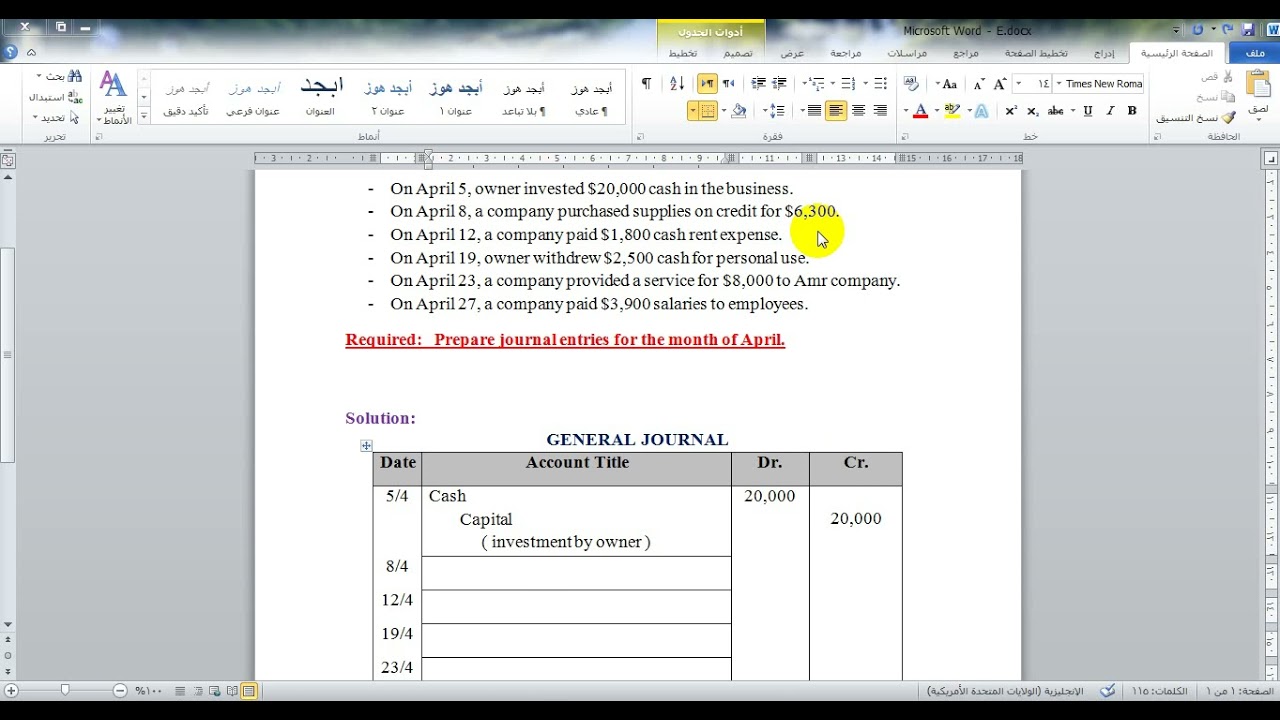Apply Normal (عادي) style
This screenshot has width=1280, height=720.
(591, 98)
